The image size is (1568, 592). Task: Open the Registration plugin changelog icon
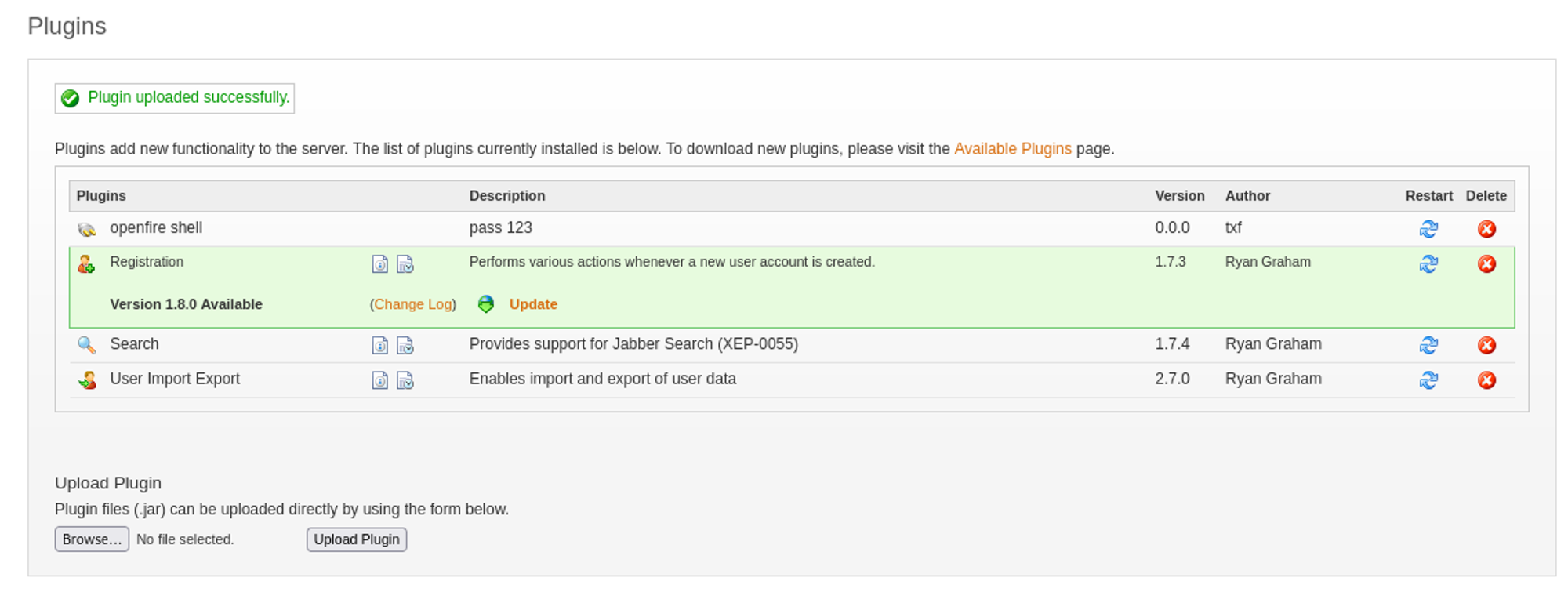(x=405, y=264)
